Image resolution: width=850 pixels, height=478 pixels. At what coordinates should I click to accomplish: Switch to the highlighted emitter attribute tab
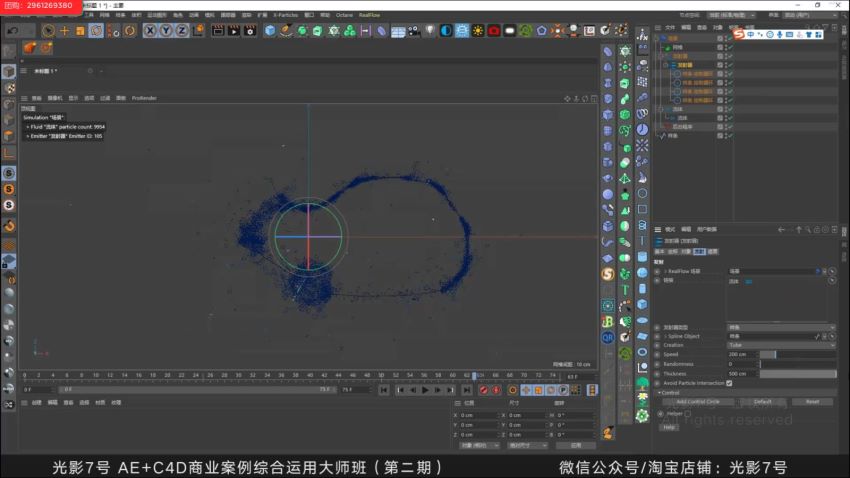point(699,251)
